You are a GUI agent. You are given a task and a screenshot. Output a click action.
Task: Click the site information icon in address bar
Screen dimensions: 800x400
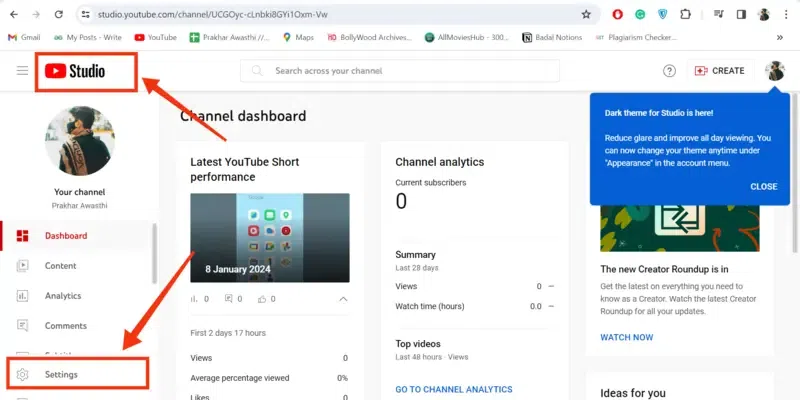tap(86, 15)
